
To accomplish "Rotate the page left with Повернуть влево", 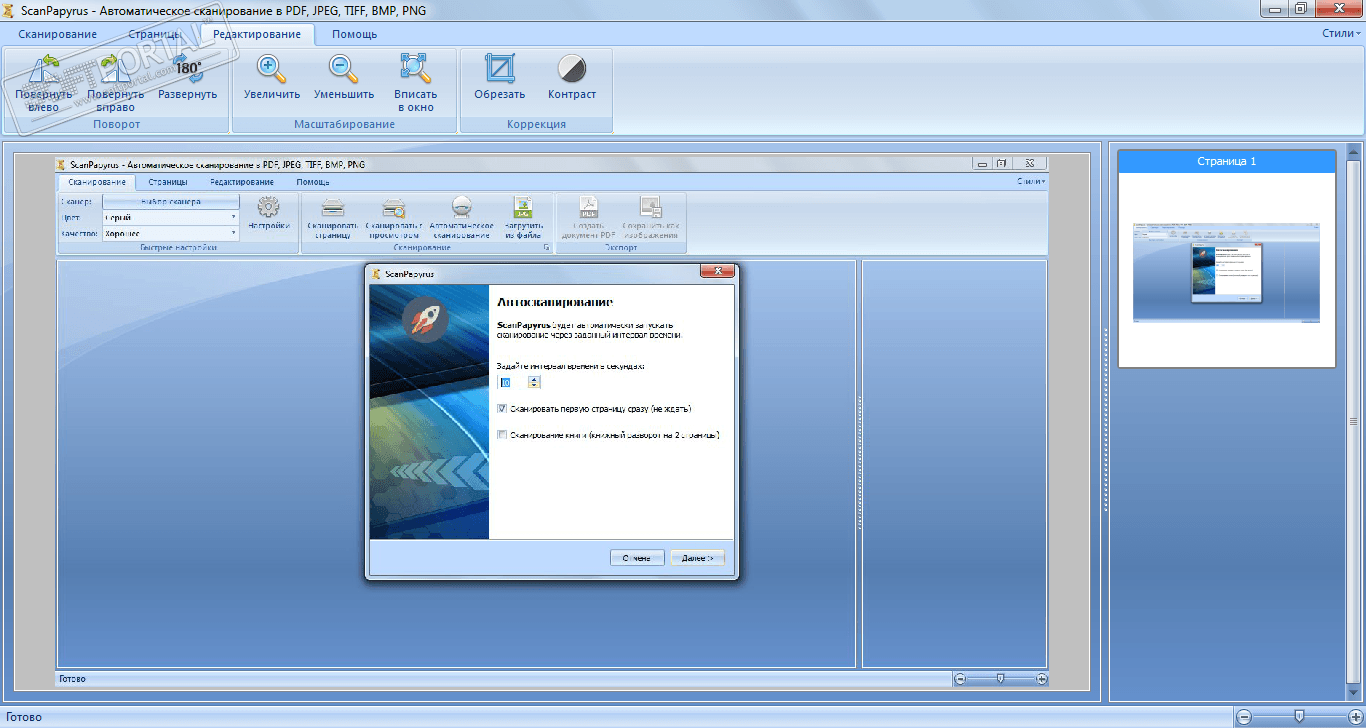I will (x=43, y=83).
